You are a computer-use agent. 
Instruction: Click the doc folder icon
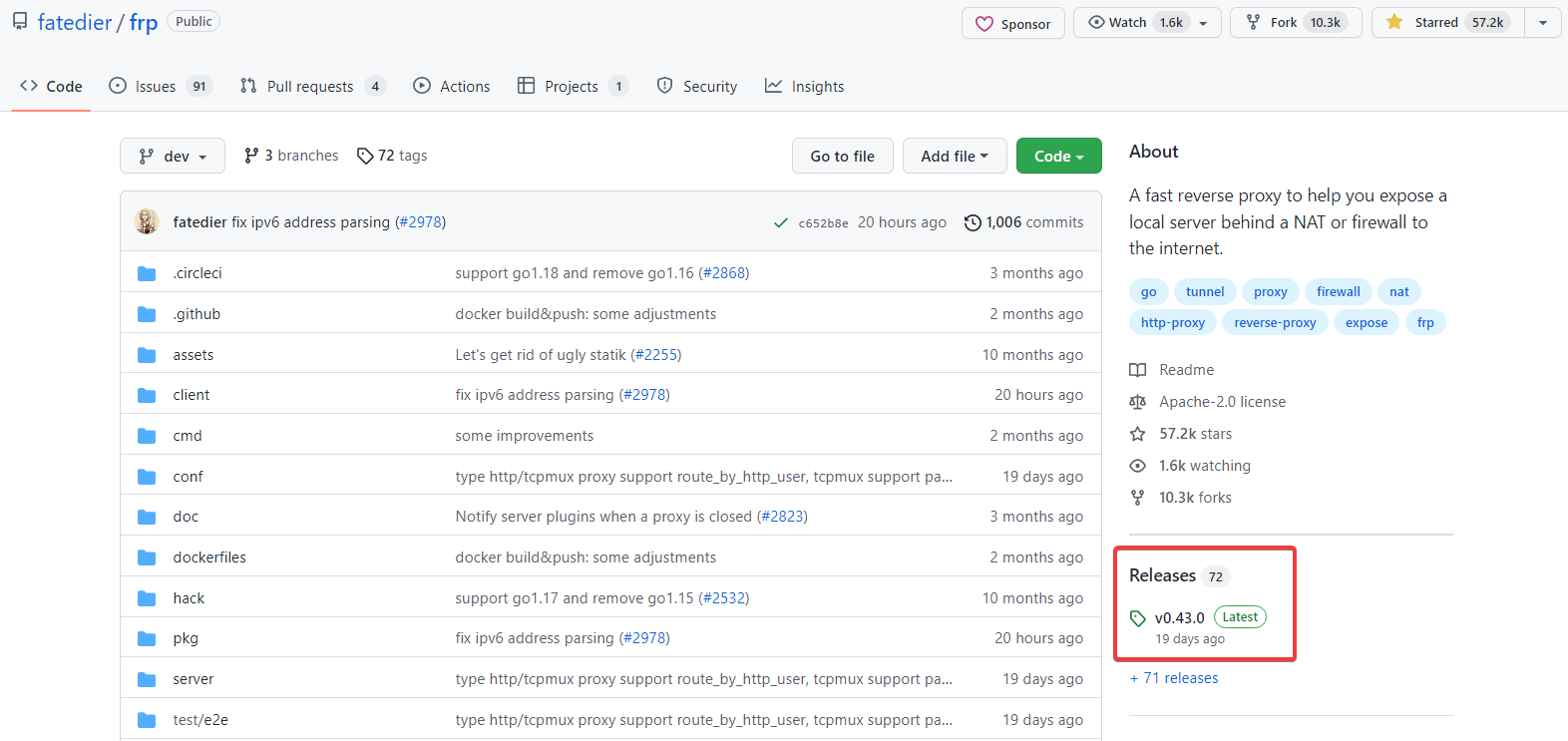pos(147,517)
